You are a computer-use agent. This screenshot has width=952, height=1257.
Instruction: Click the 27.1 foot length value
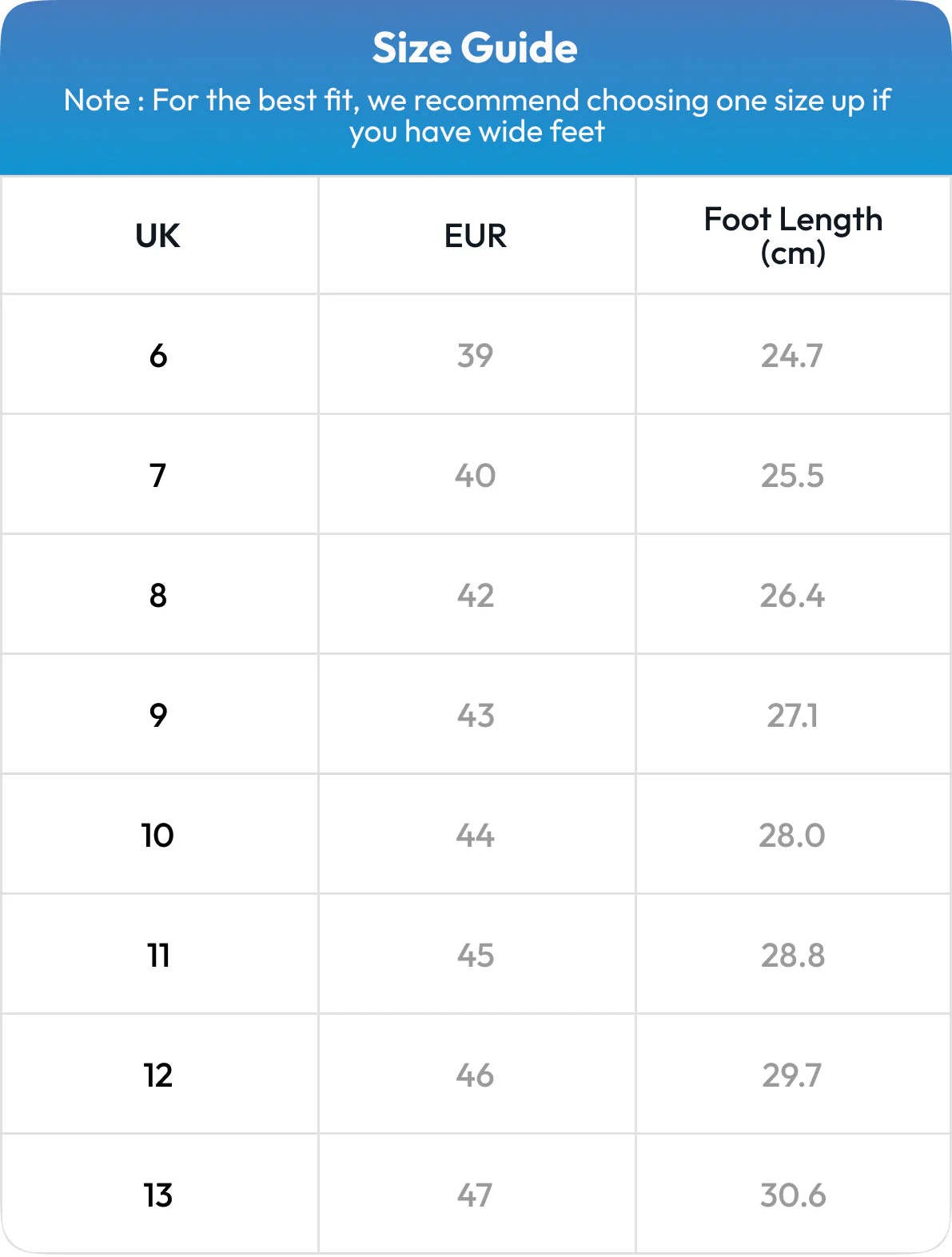coord(792,715)
